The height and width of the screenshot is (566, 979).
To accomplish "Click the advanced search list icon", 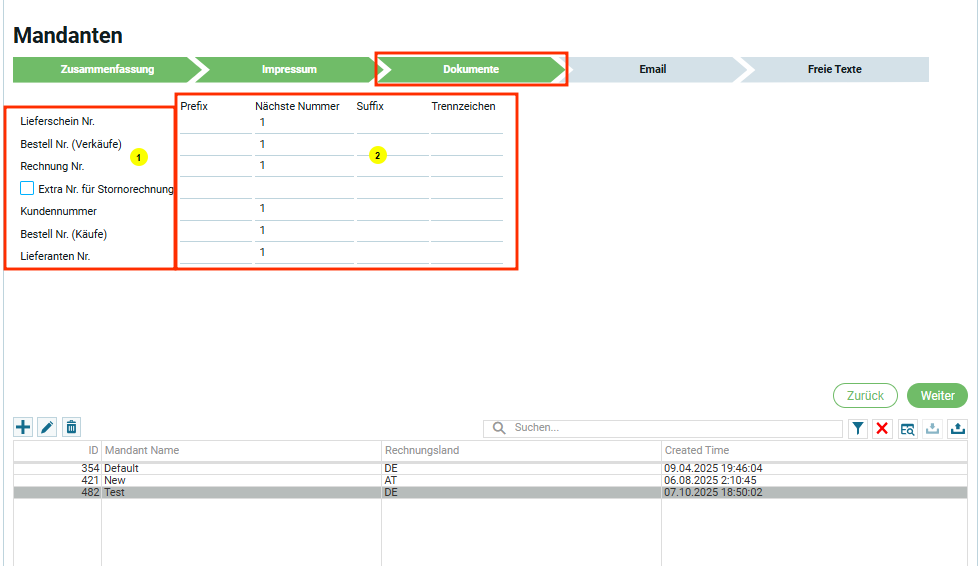I will [907, 428].
